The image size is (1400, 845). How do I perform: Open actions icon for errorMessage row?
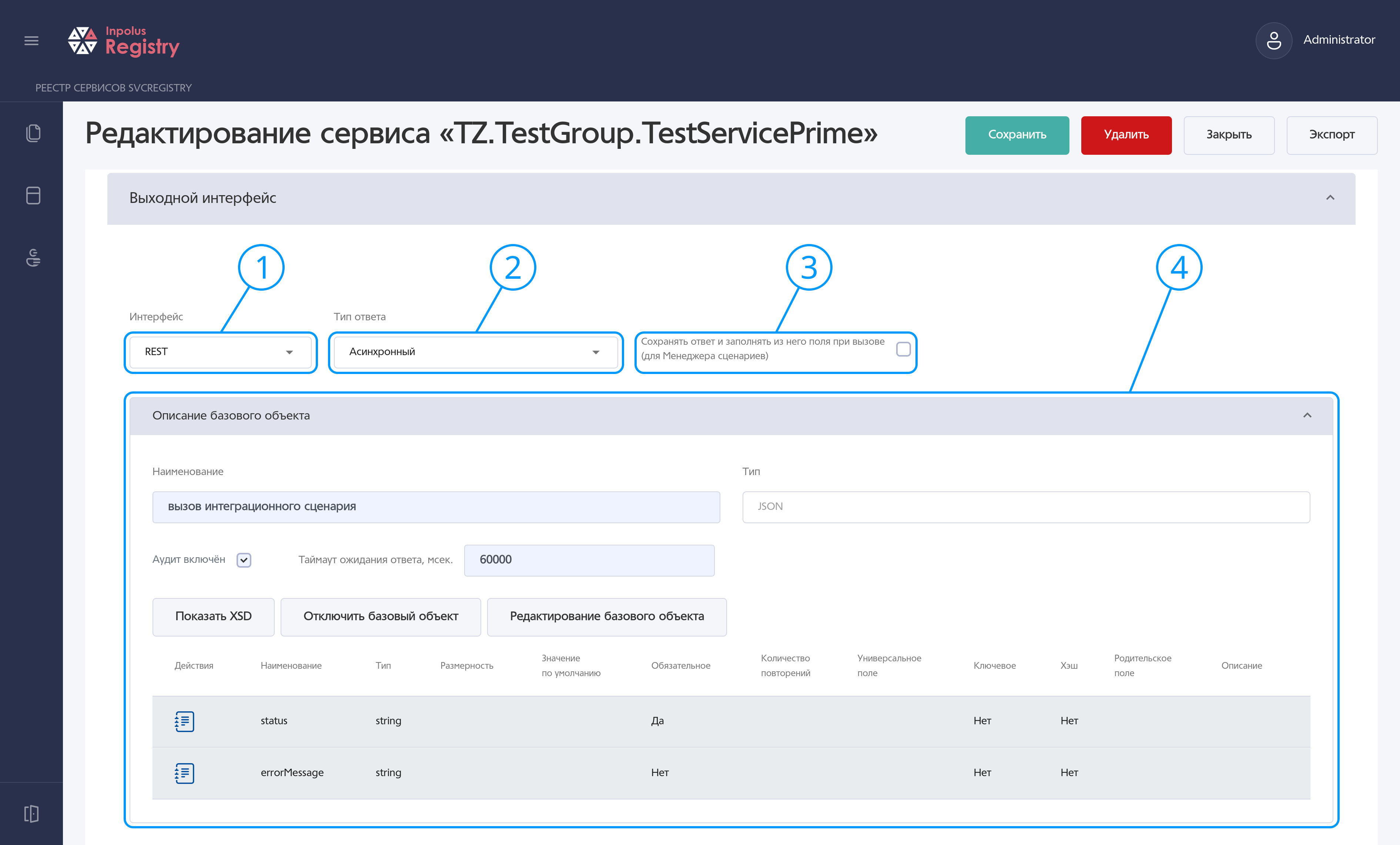[x=184, y=773]
